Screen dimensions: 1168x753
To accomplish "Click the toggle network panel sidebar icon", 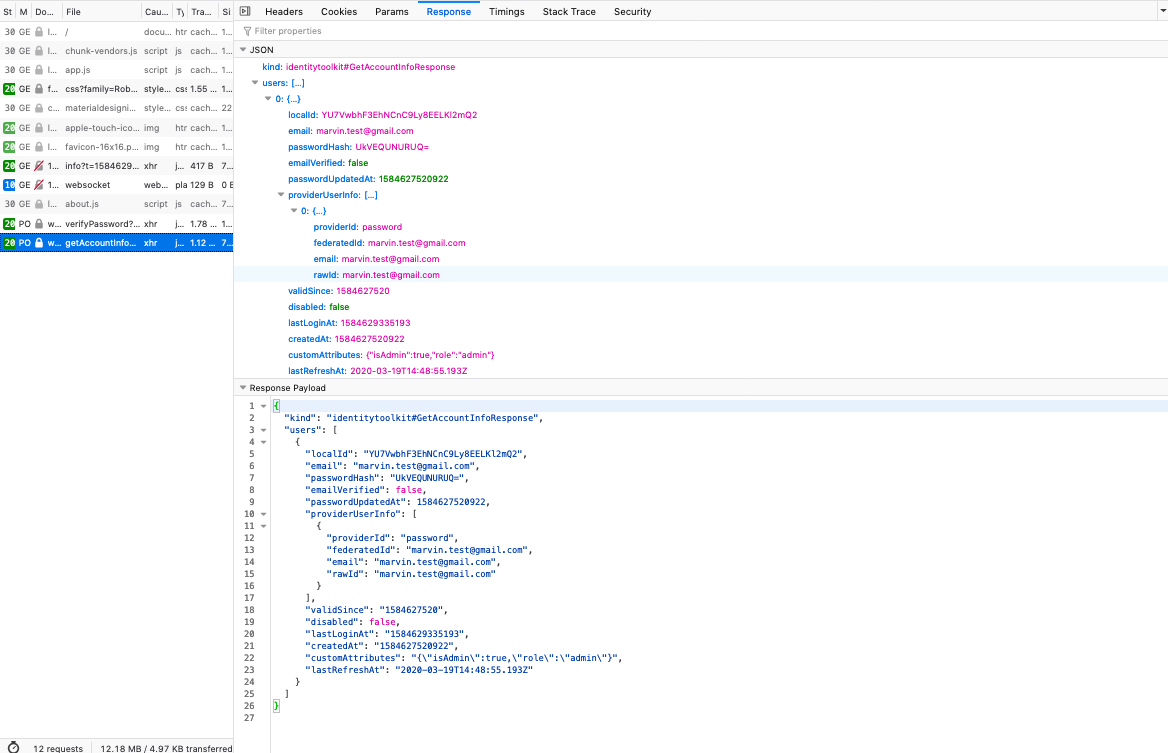I will [x=245, y=11].
